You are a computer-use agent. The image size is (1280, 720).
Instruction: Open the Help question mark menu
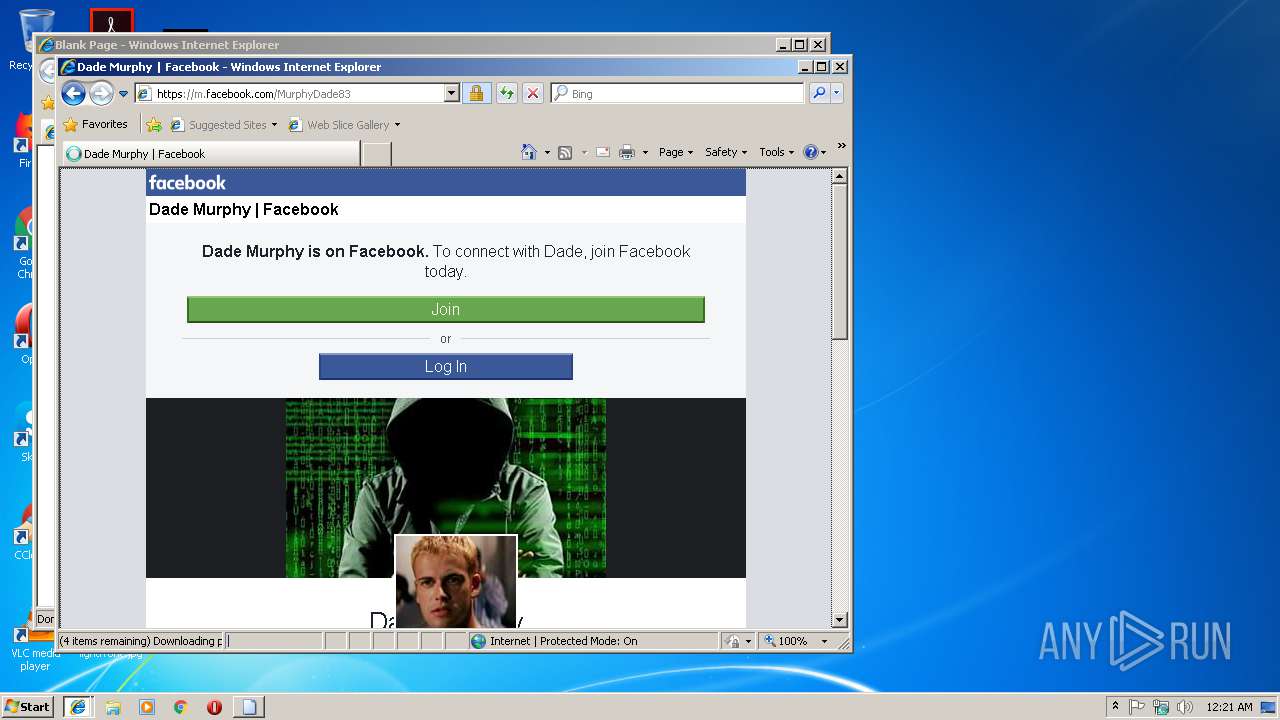[x=814, y=152]
